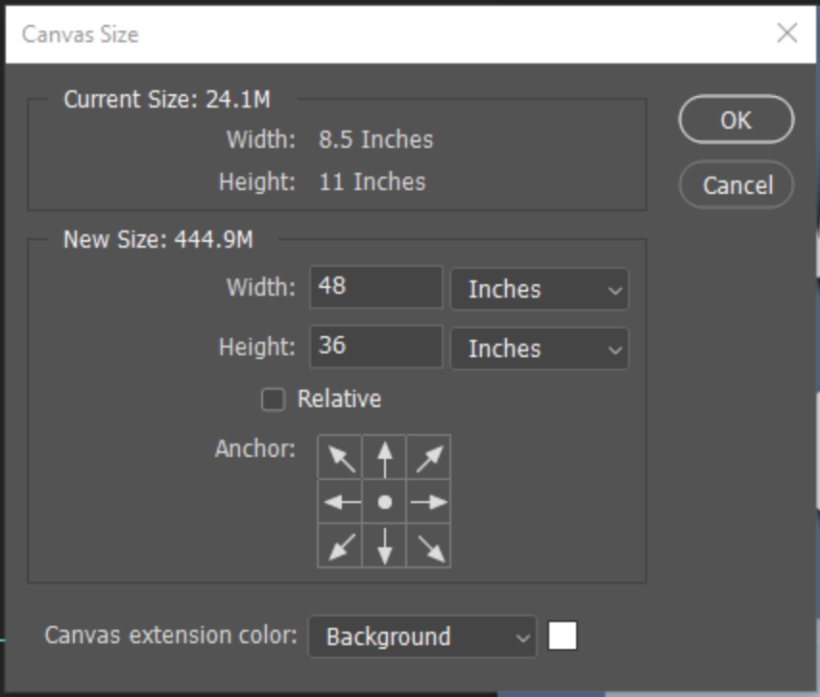Click inside the Height input field
This screenshot has width=820, height=697.
374,347
